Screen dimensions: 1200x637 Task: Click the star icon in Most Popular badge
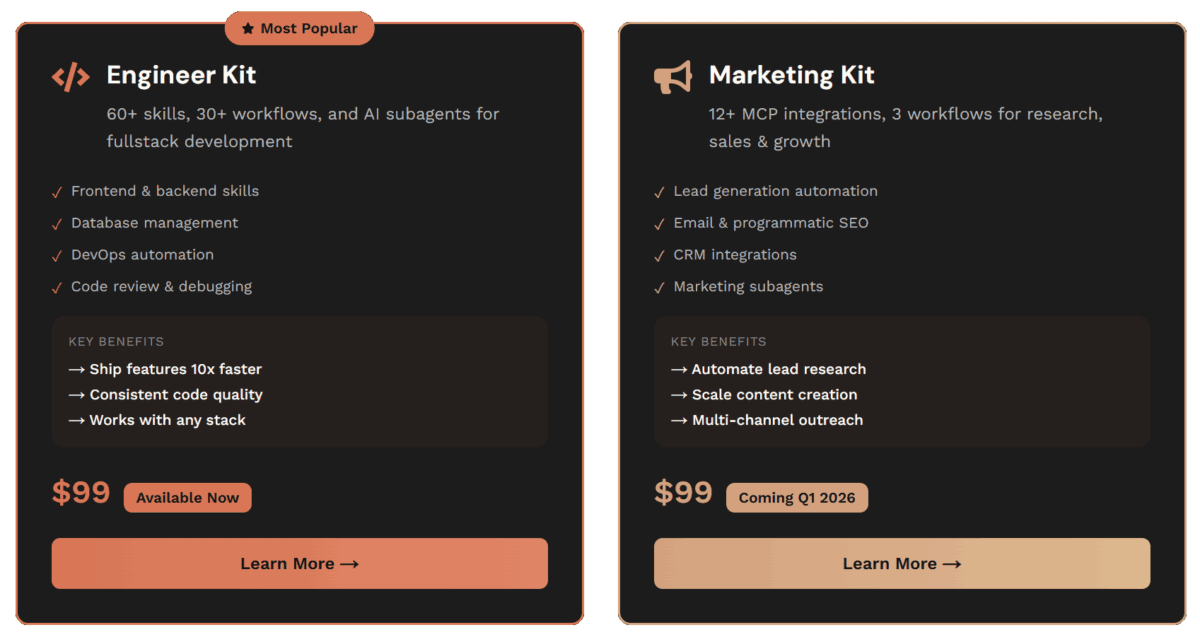pyautogui.click(x=248, y=29)
